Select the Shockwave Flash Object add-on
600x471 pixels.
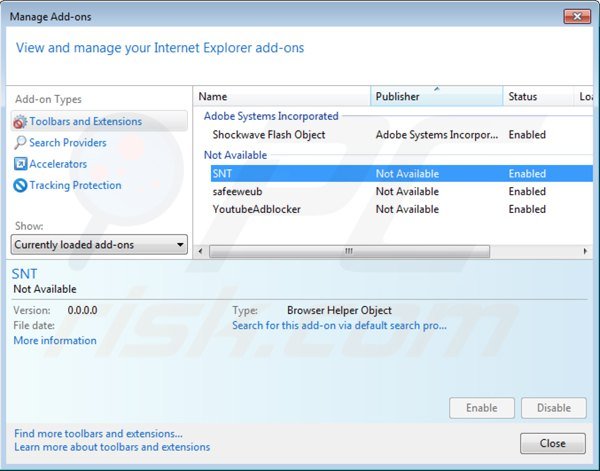[268, 134]
